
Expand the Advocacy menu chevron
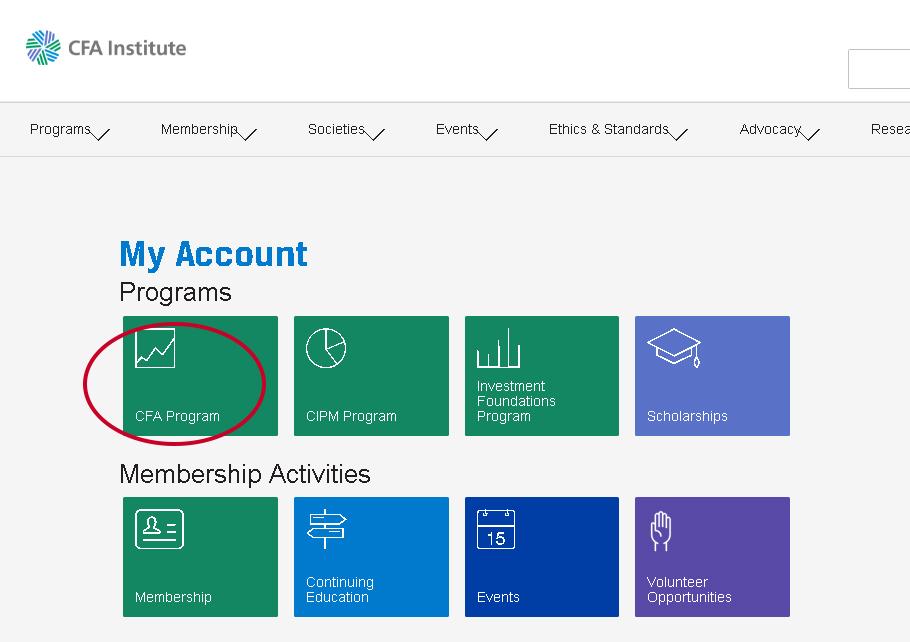tap(810, 134)
